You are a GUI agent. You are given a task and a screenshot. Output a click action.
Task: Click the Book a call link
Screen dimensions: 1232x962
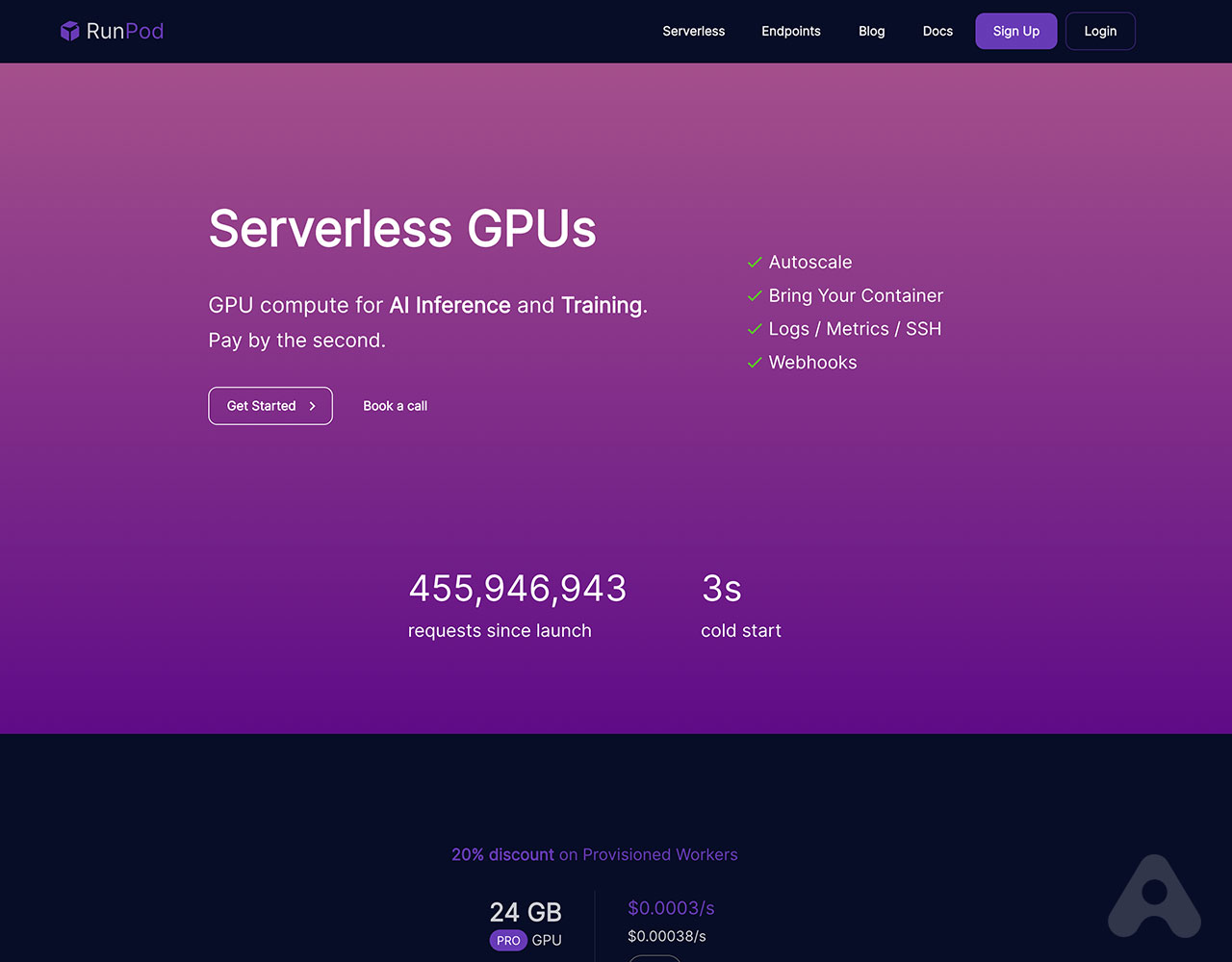(x=395, y=406)
